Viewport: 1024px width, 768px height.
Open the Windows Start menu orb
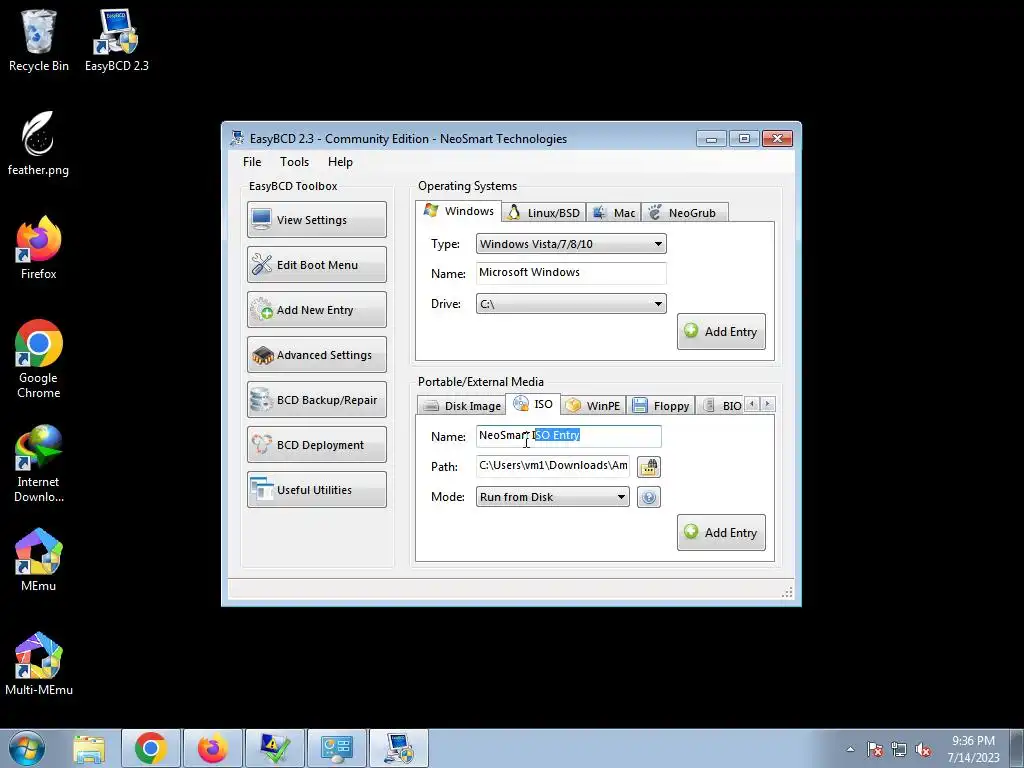27,748
